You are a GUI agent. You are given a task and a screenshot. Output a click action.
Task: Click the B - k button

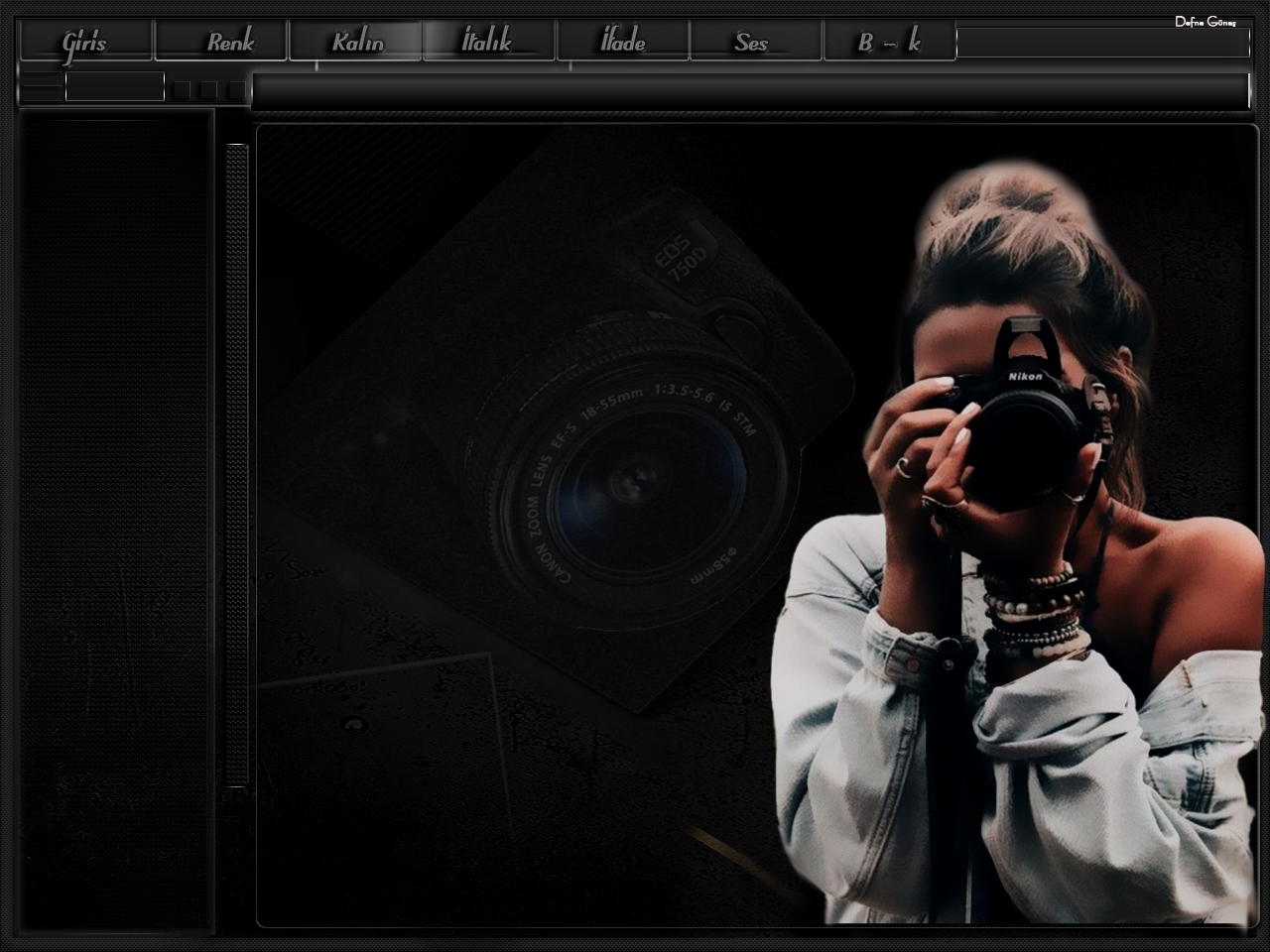(889, 42)
